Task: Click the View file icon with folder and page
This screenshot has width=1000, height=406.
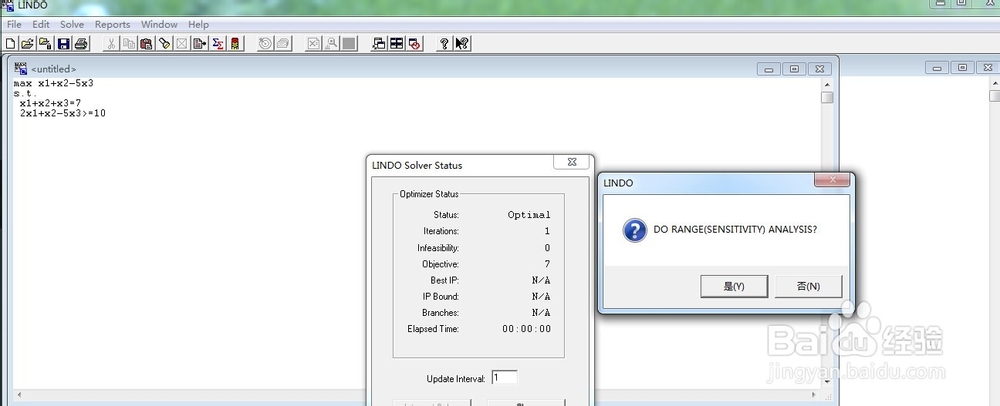Action: pyautogui.click(x=45, y=43)
